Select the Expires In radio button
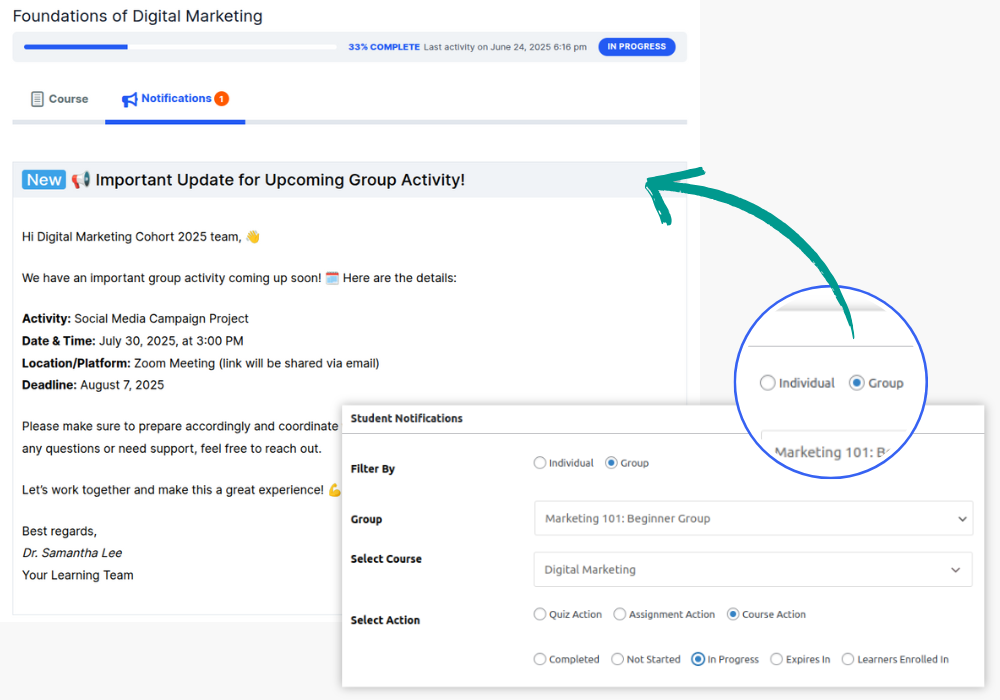This screenshot has height=700, width=1000. [776, 659]
